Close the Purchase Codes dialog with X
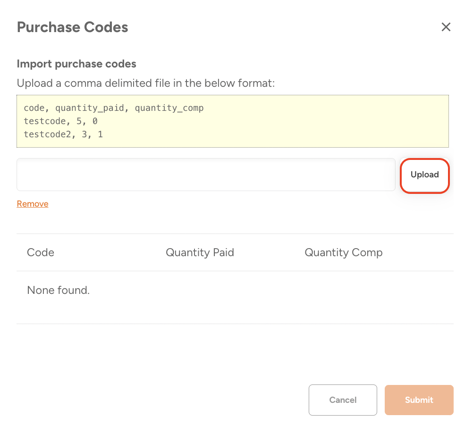Image resolution: width=473 pixels, height=434 pixels. (446, 27)
